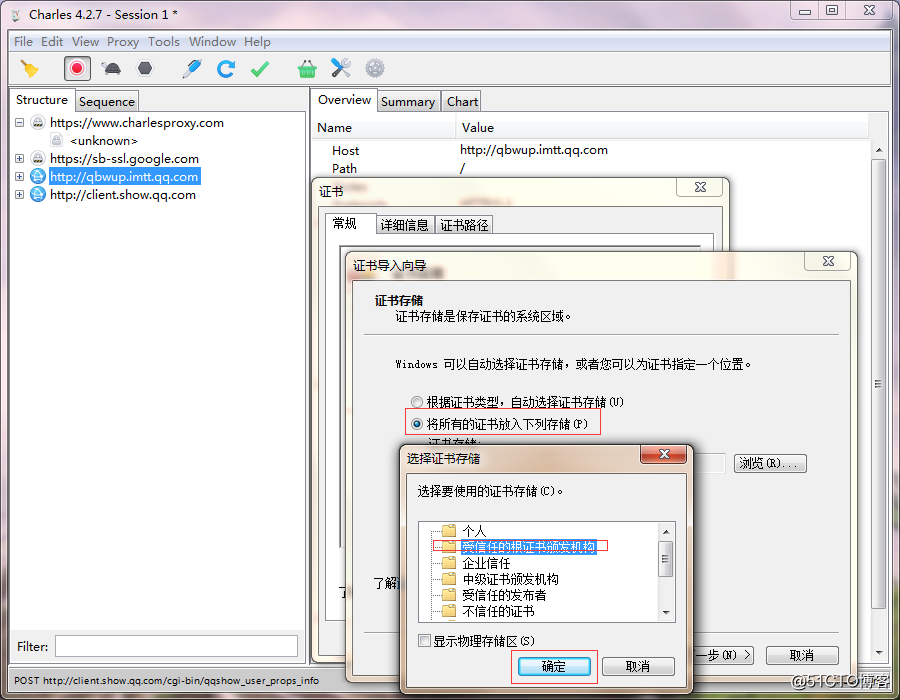Expand the sb-ssl.google.com tree node

pos(20,158)
